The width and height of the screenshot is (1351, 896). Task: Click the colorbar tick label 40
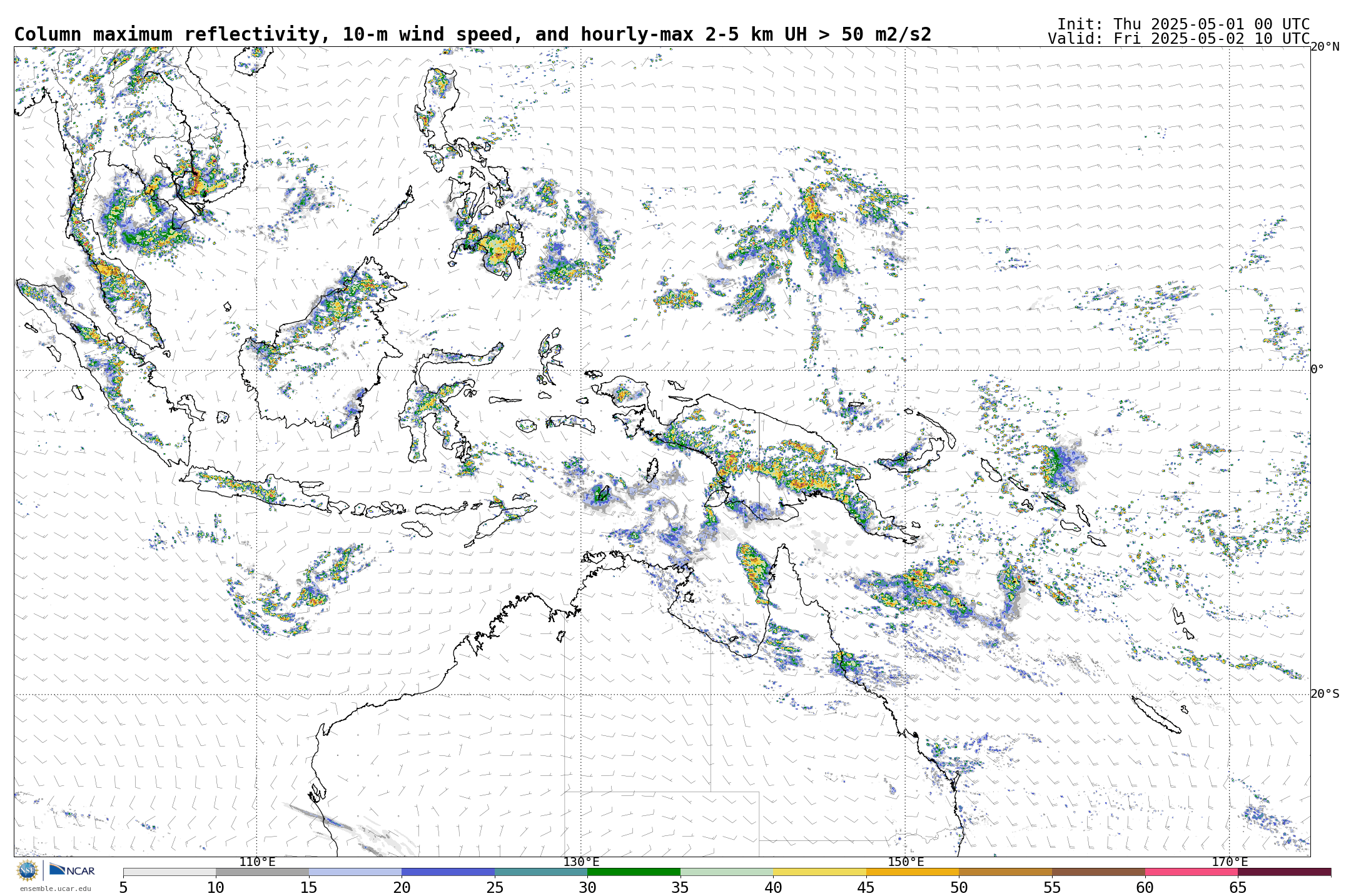pos(773,888)
